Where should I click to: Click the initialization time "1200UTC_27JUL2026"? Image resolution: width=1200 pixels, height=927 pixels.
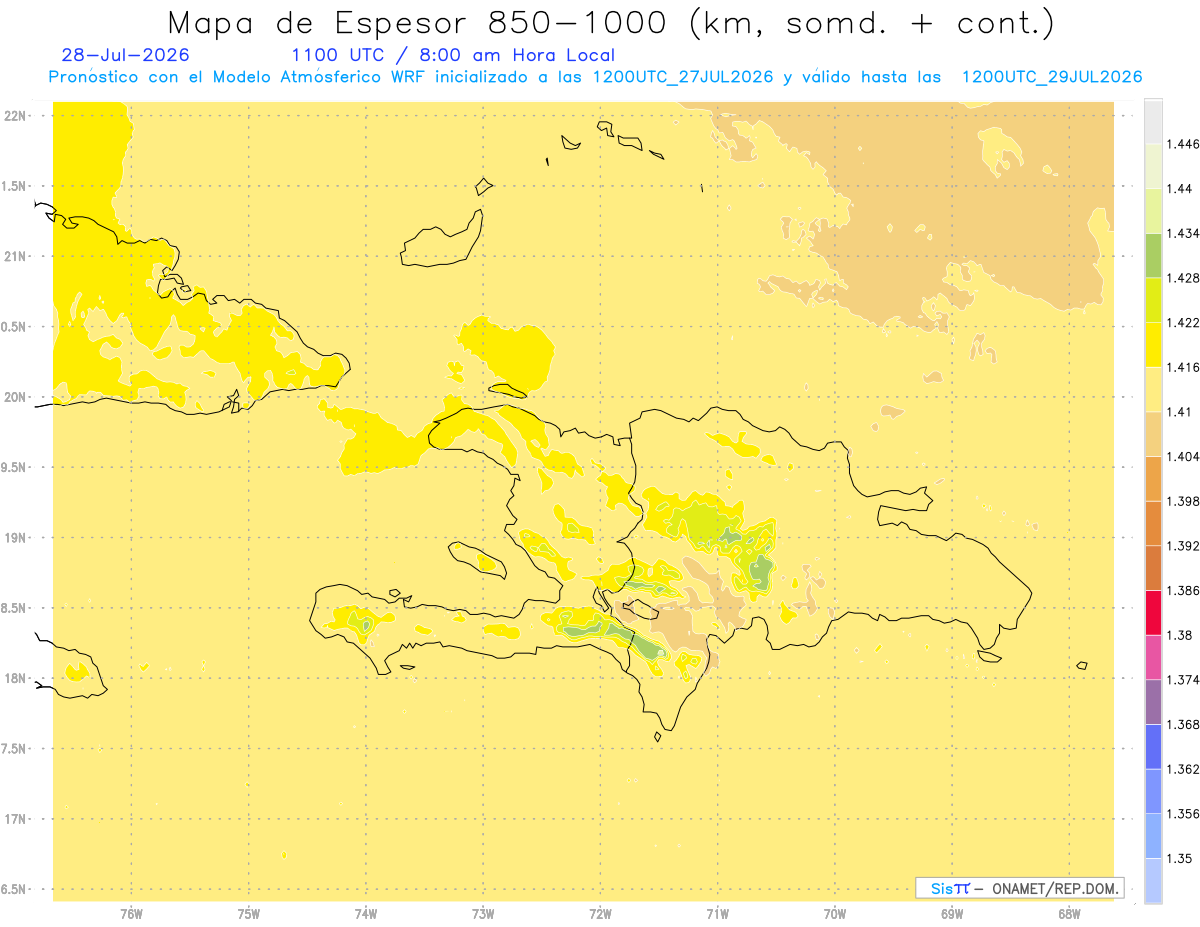(683, 78)
